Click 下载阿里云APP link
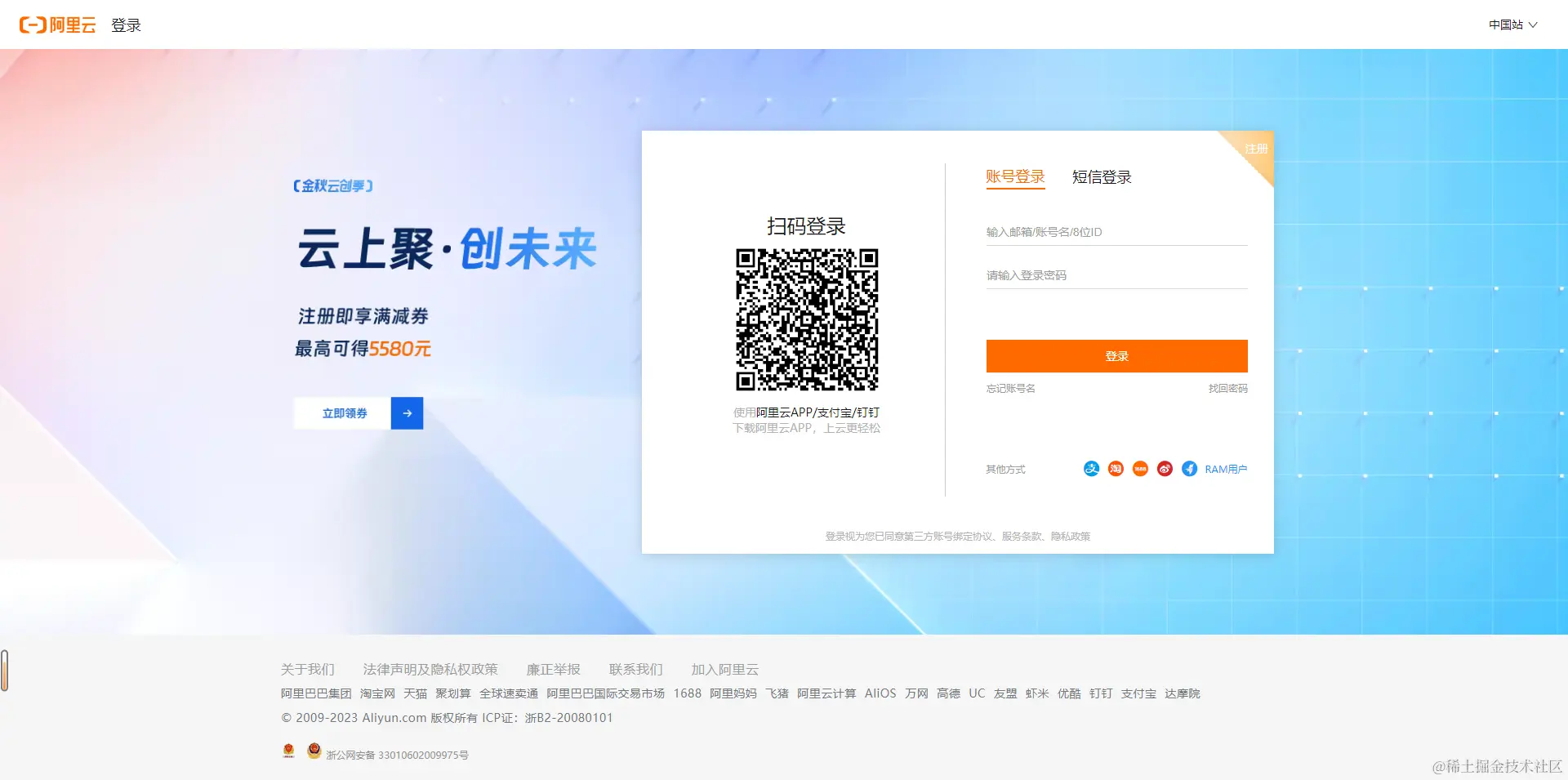 [x=773, y=428]
